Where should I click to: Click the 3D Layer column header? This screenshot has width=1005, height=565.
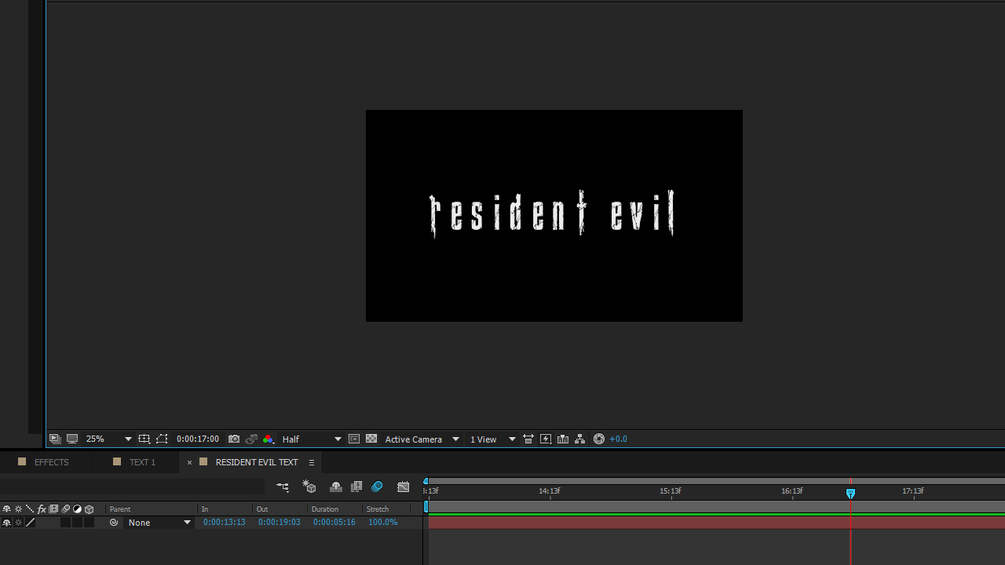click(x=89, y=509)
